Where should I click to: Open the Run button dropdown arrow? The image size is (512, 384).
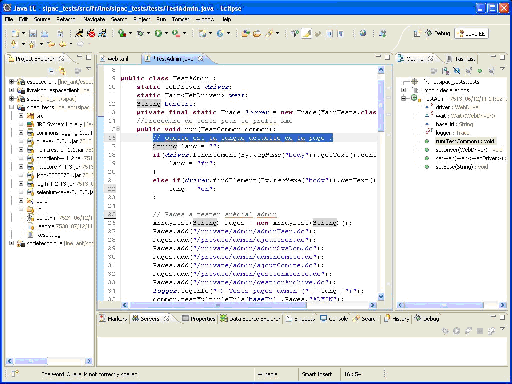click(166, 33)
